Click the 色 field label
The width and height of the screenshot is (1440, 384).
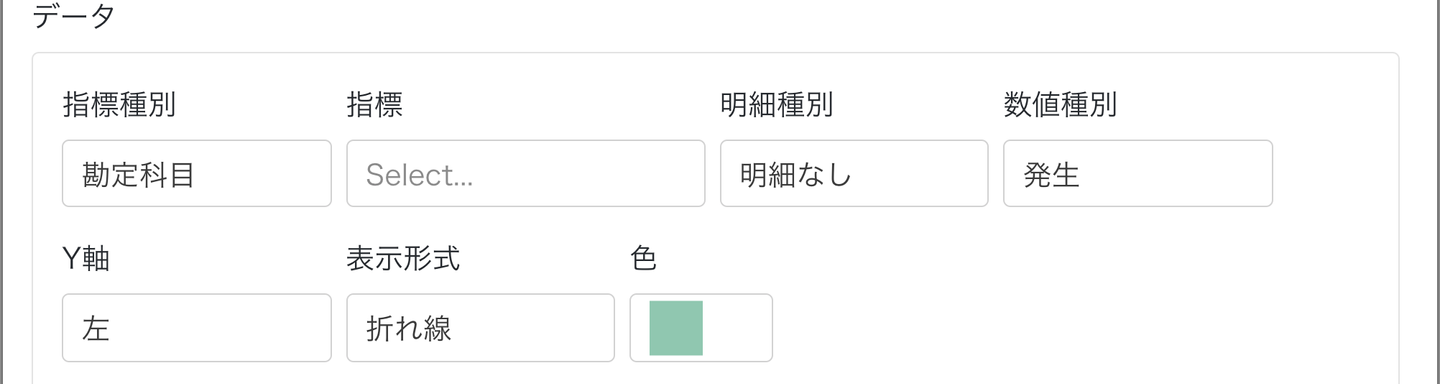[x=644, y=259]
